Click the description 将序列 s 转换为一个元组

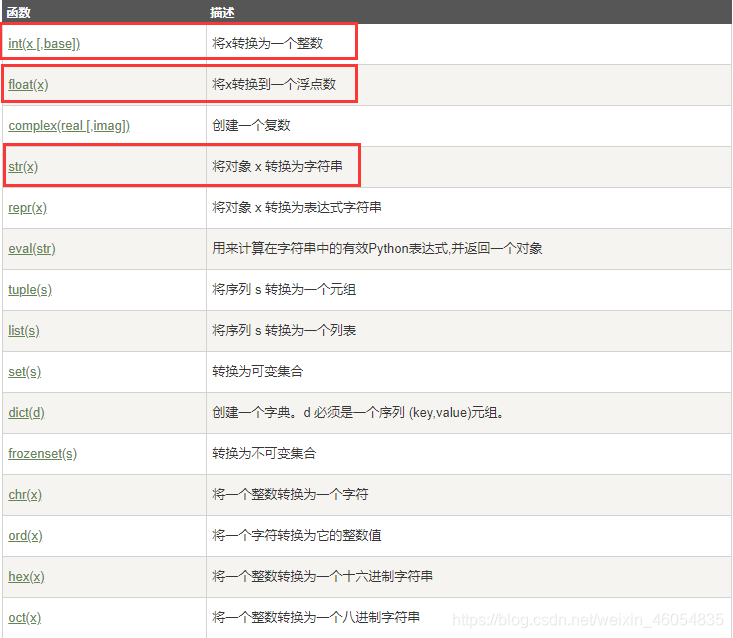[284, 289]
